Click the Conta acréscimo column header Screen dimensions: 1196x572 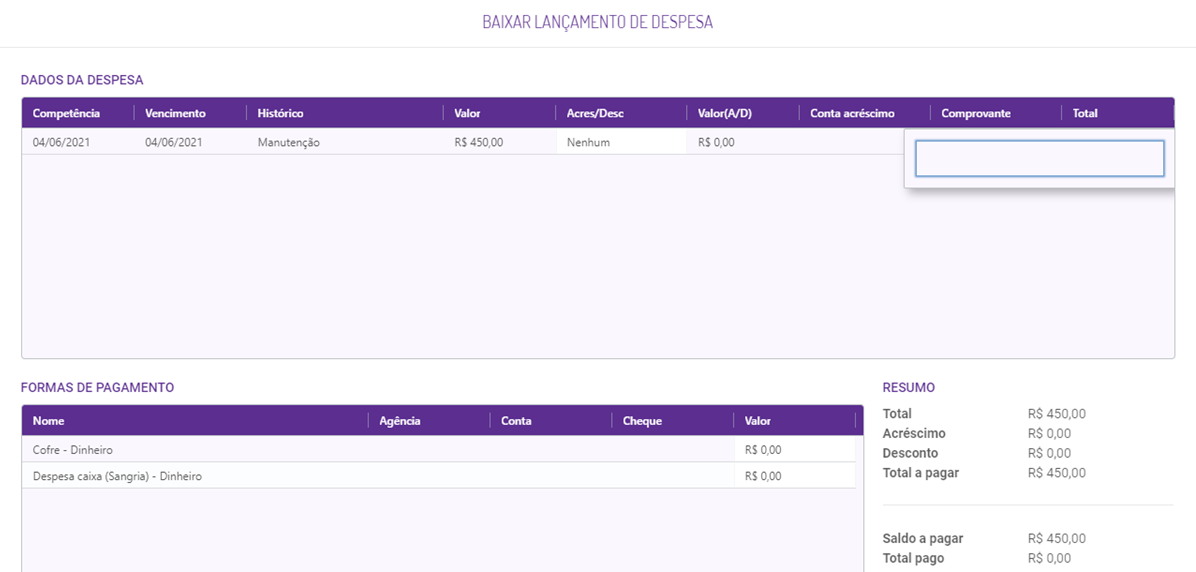852,113
